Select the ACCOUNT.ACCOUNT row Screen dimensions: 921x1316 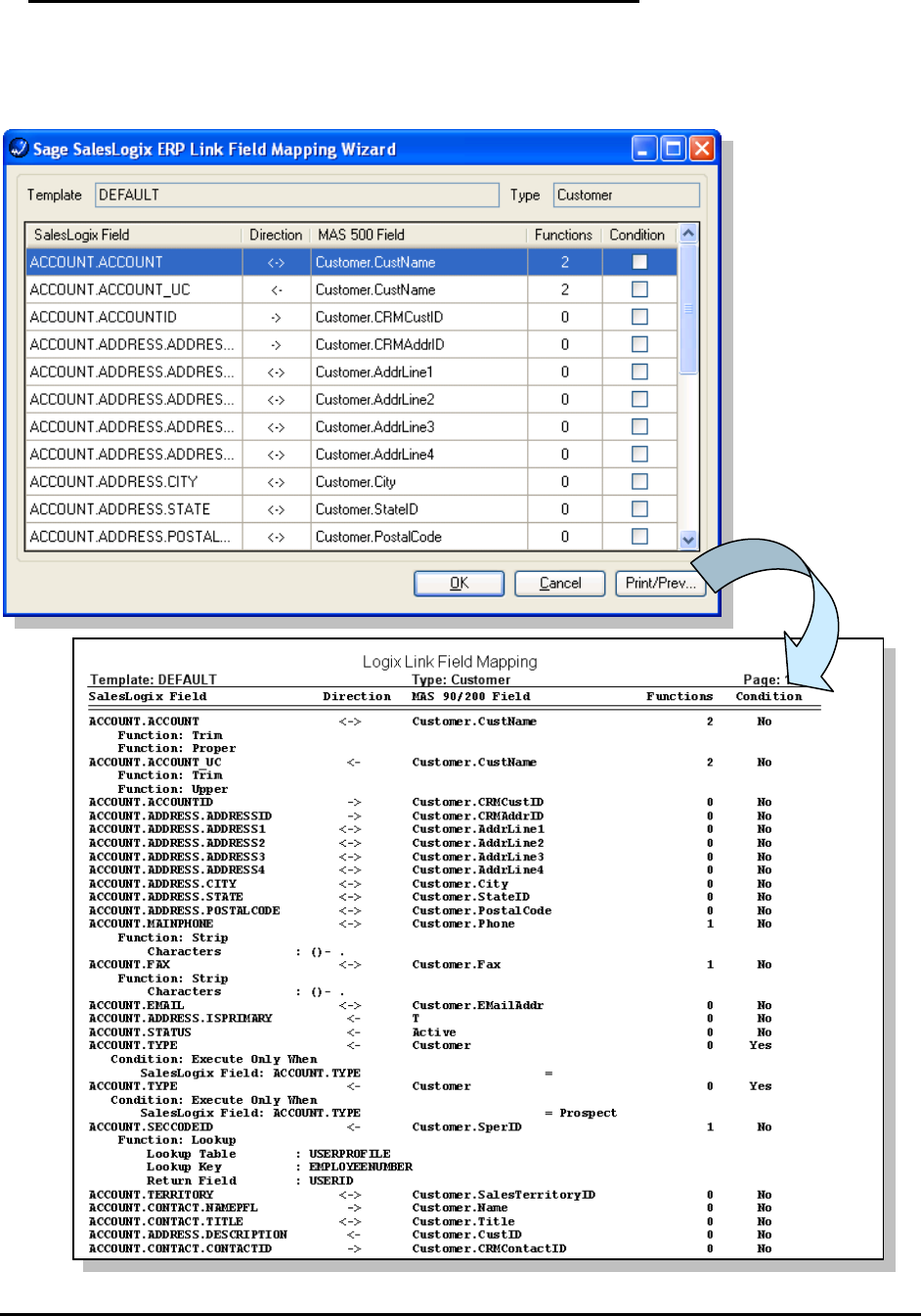351,262
